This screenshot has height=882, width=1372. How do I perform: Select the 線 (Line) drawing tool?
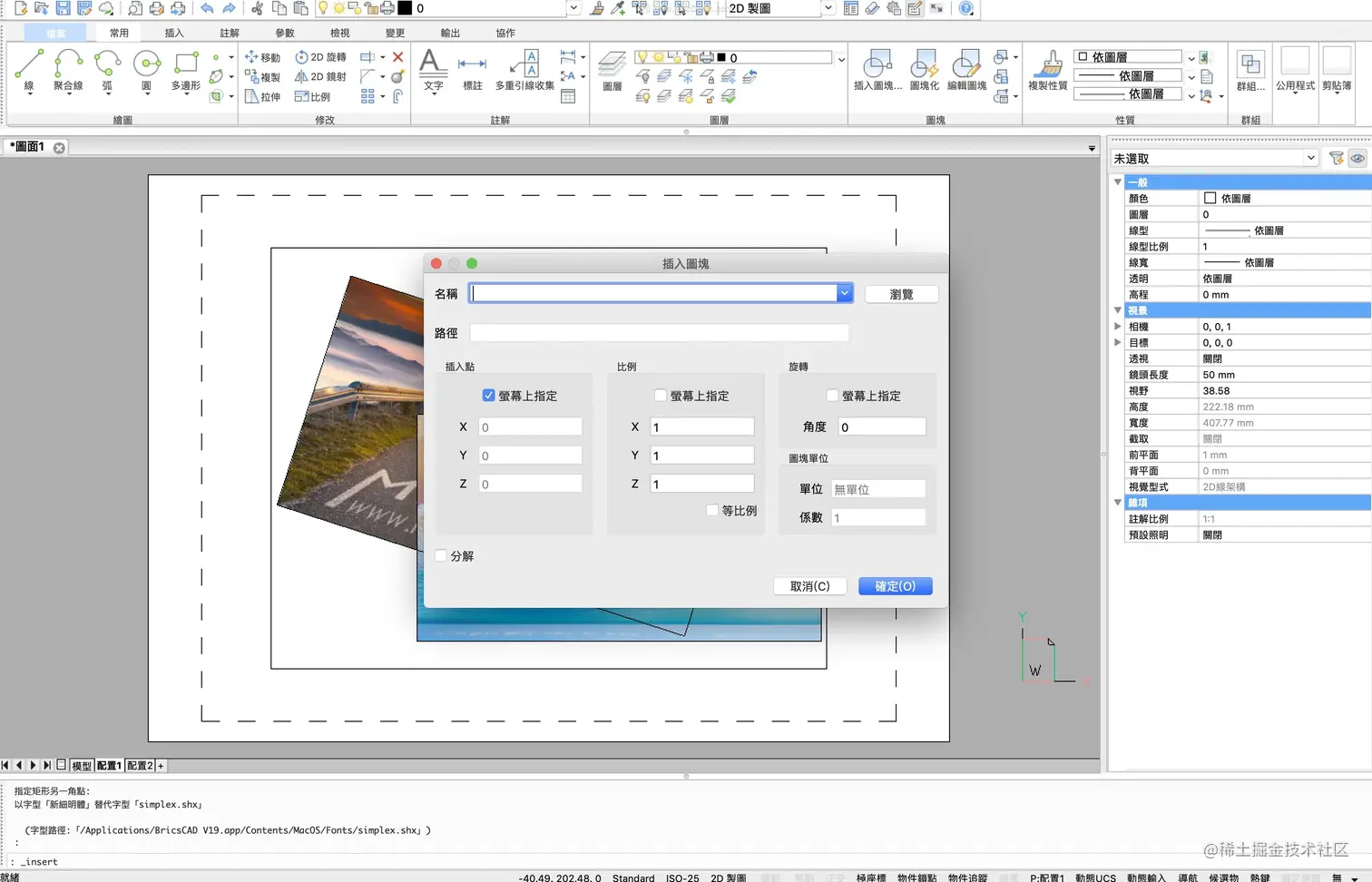[29, 71]
